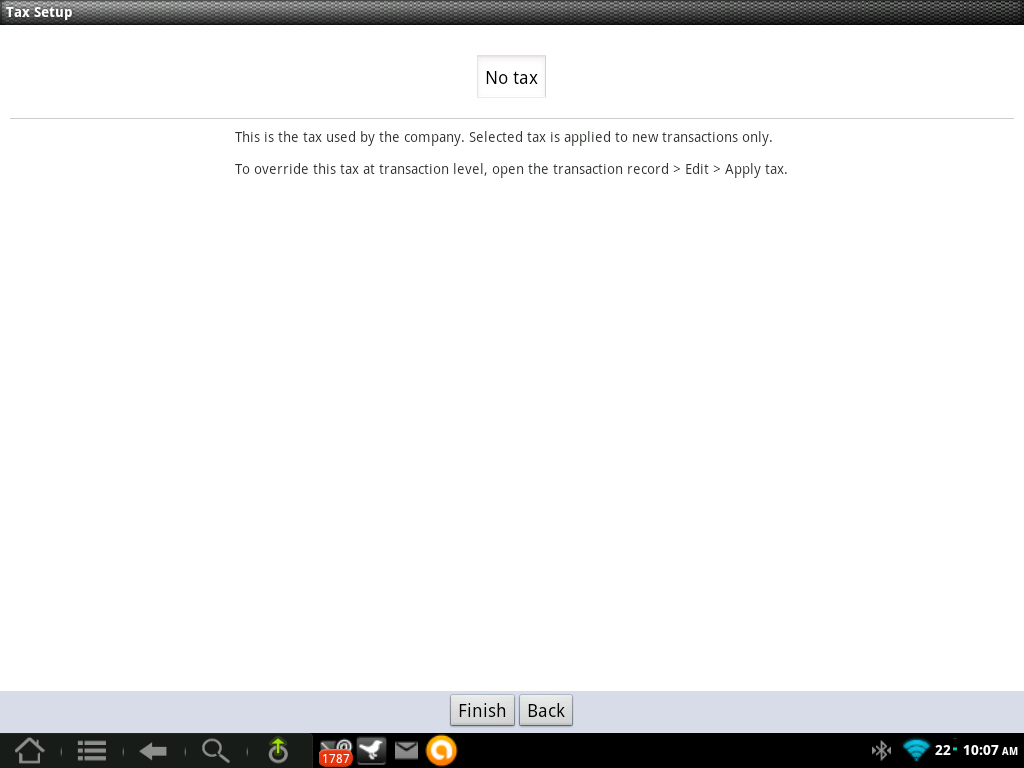
Task: Open email notification with 1787 badge
Action: coord(336,752)
